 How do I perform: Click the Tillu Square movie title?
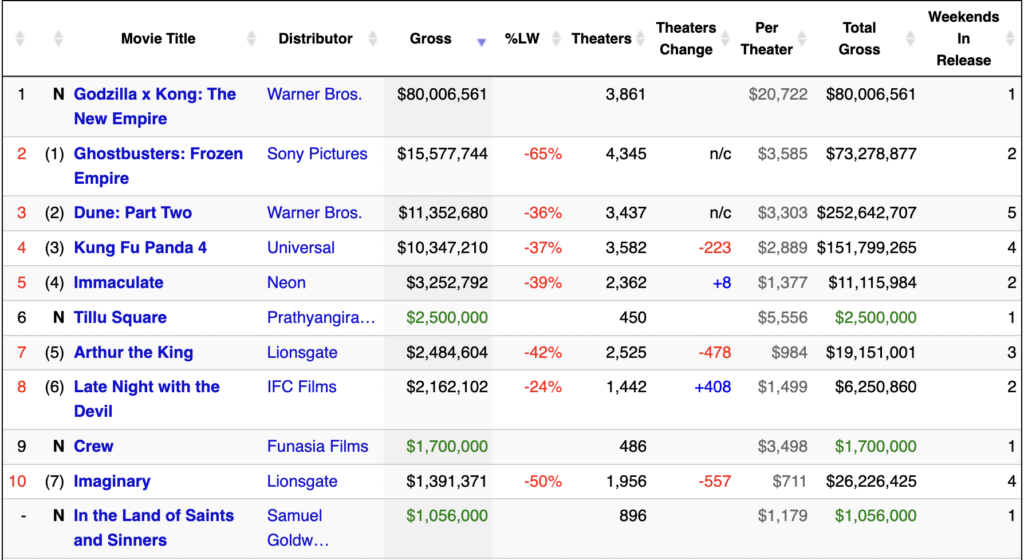tap(120, 318)
